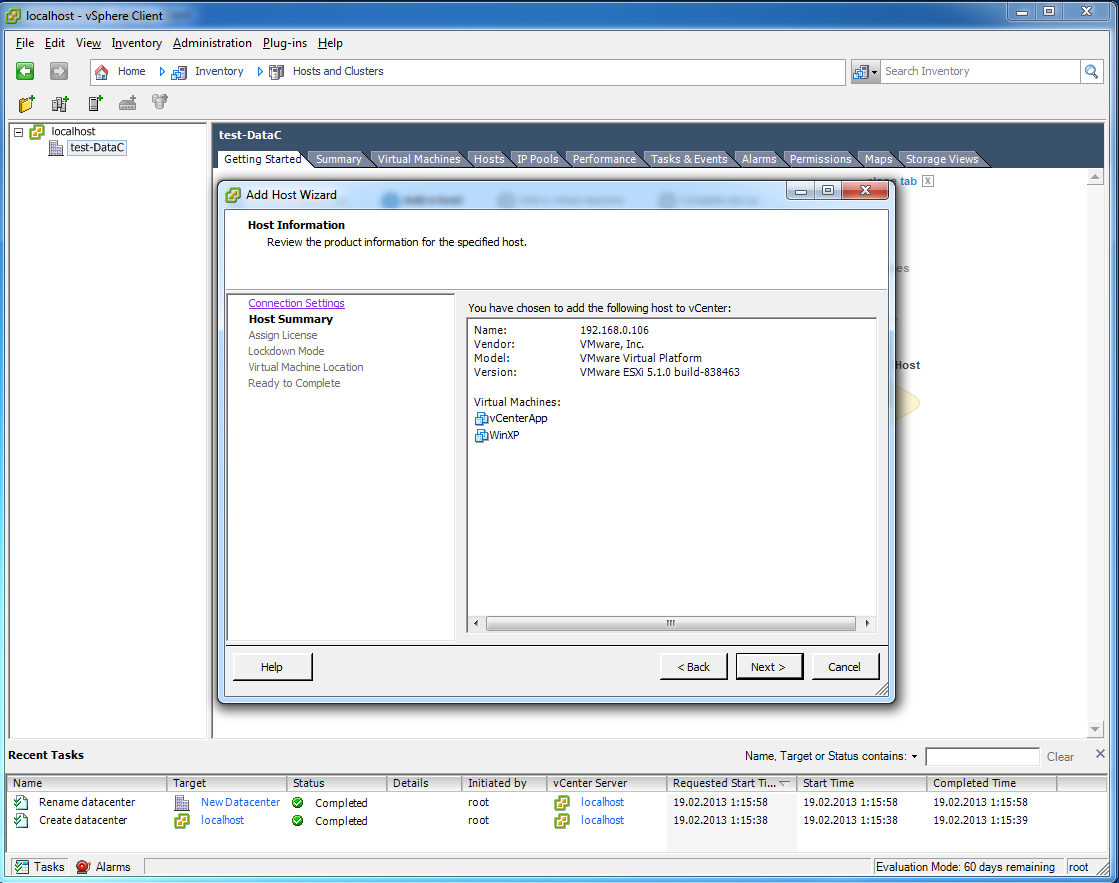Click Next in the Add Host Wizard
The image size is (1119, 883).
[x=769, y=667]
